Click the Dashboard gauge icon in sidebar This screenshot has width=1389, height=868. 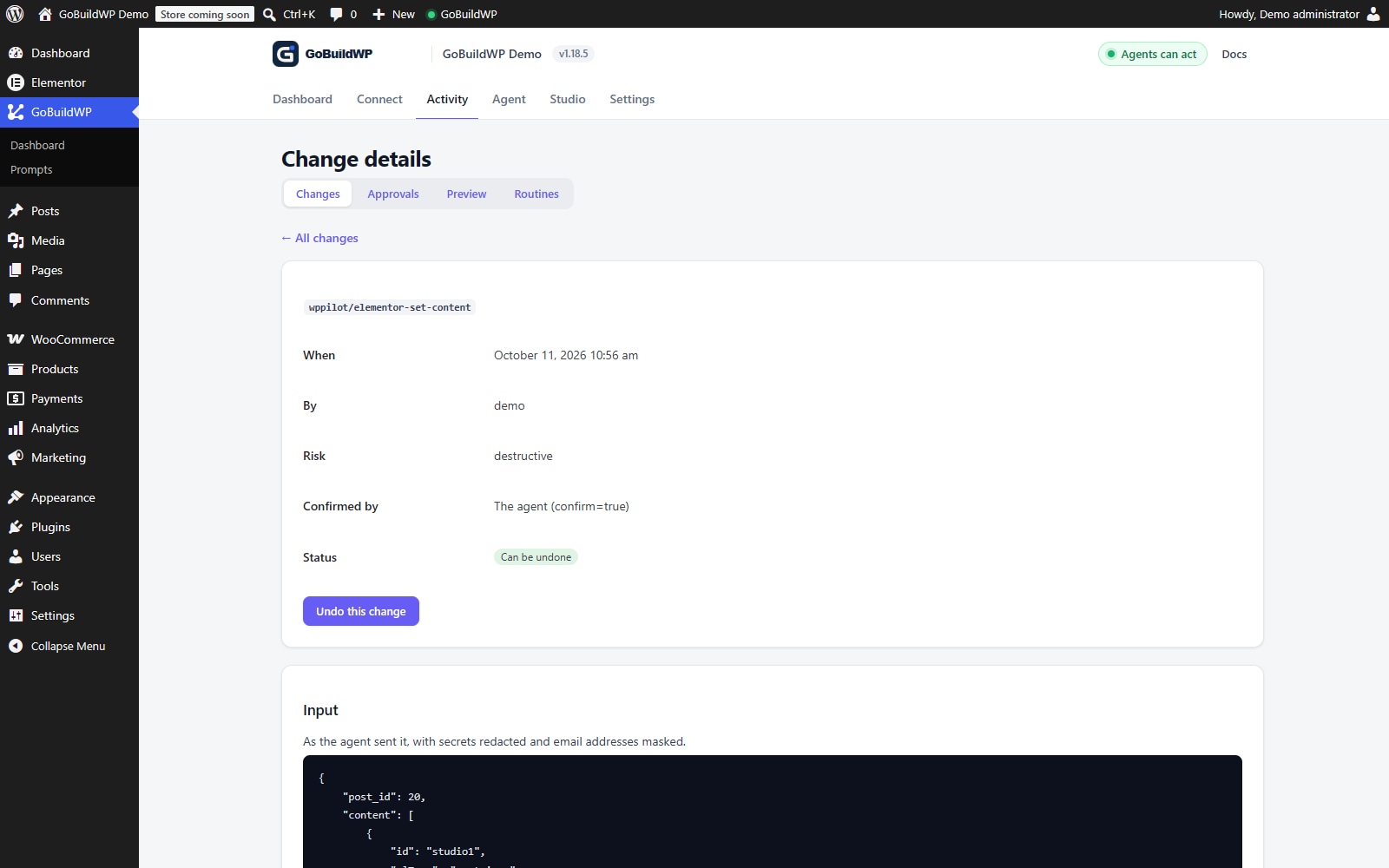pyautogui.click(x=16, y=53)
